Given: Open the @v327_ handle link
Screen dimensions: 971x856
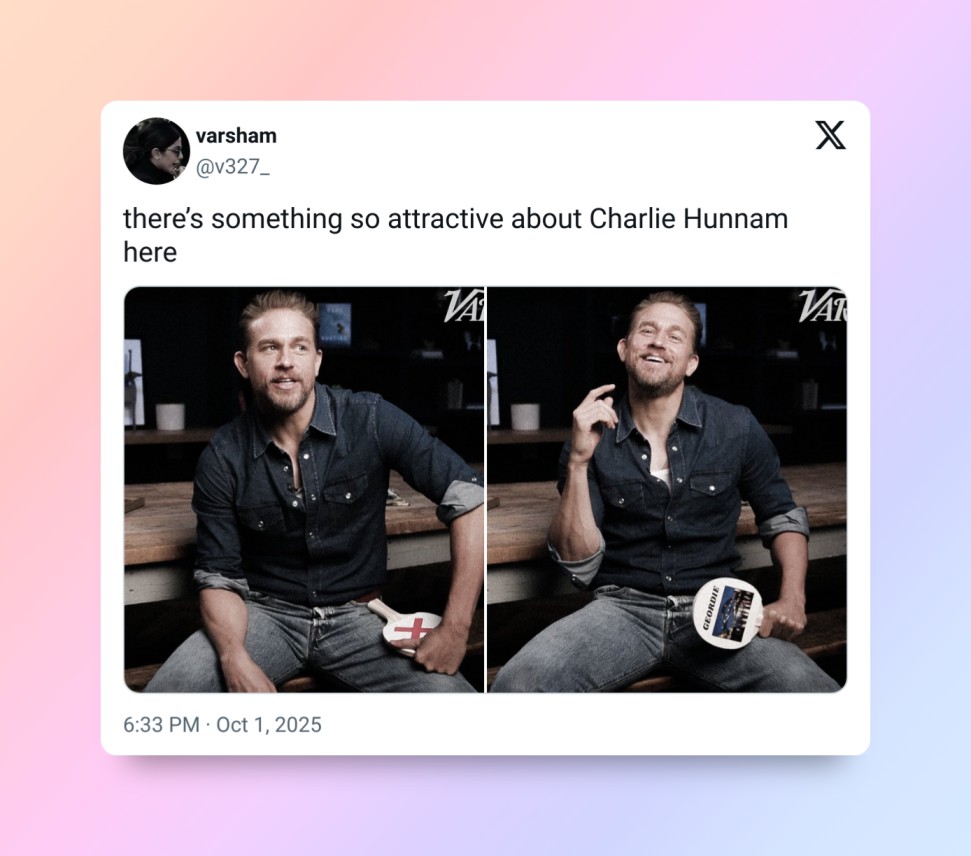Looking at the screenshot, I should click(x=232, y=167).
